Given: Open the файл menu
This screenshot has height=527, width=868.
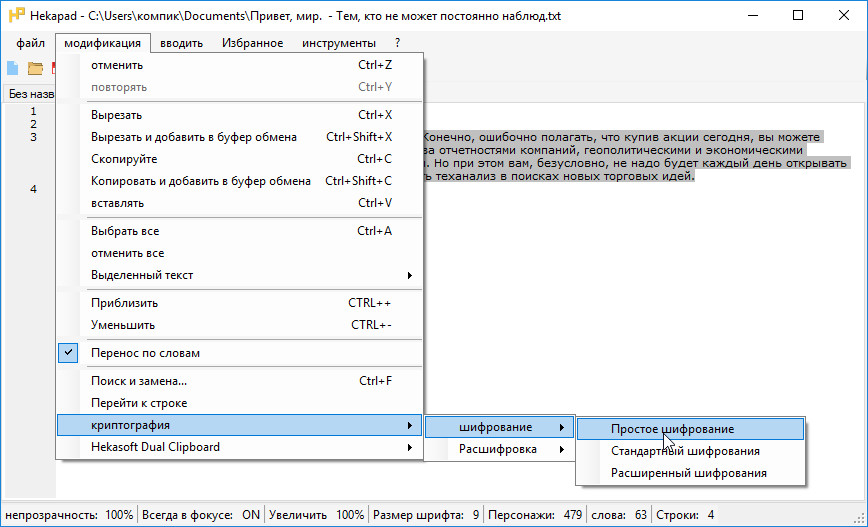Looking at the screenshot, I should pyautogui.click(x=30, y=43).
